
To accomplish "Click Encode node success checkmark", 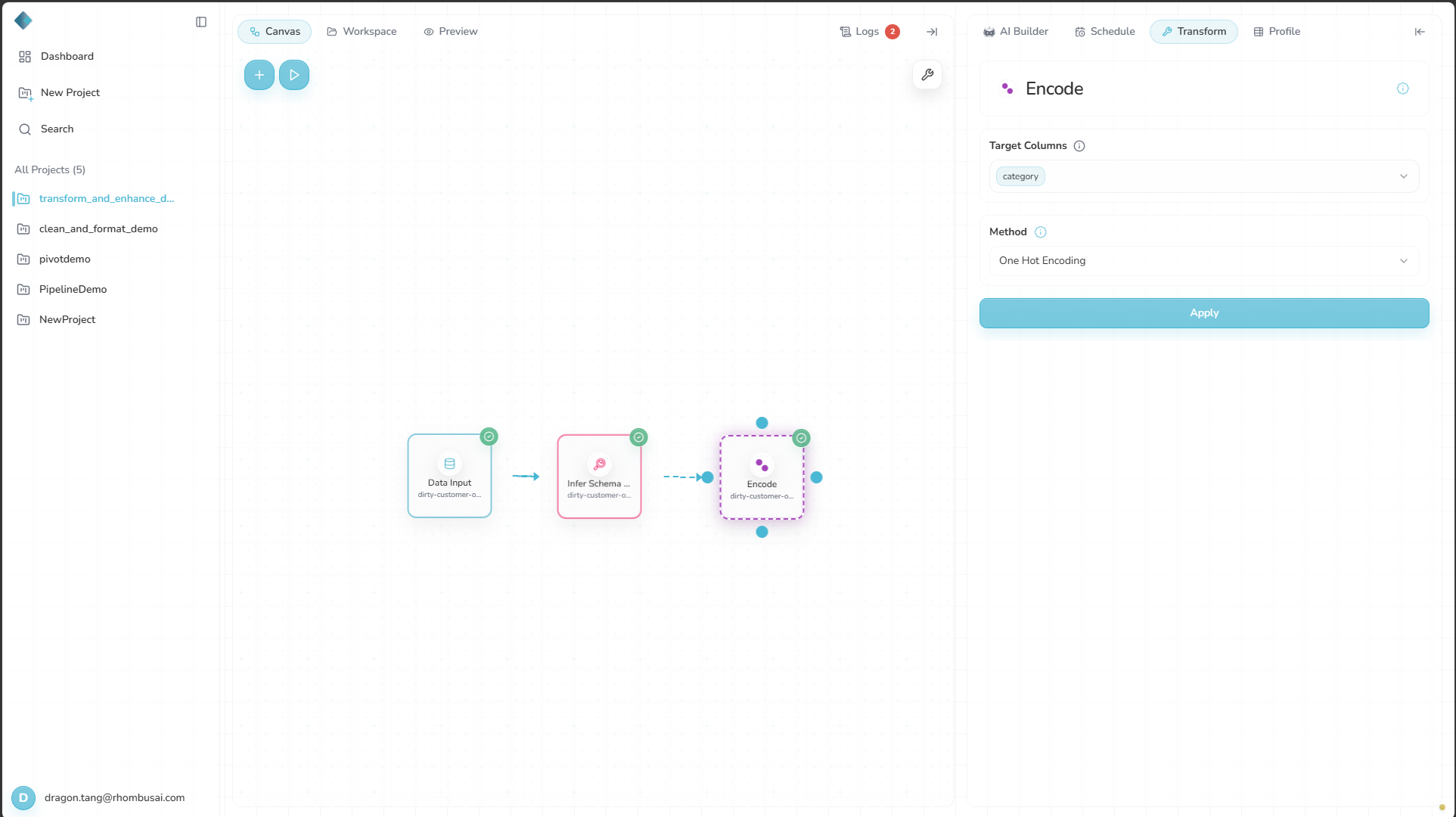I will (x=802, y=438).
